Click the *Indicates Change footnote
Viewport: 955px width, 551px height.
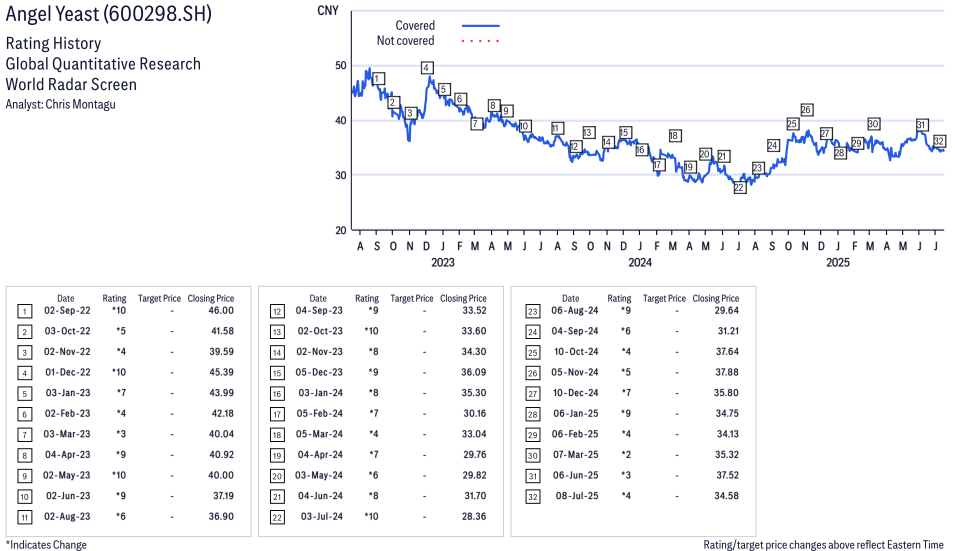pyautogui.click(x=46, y=545)
